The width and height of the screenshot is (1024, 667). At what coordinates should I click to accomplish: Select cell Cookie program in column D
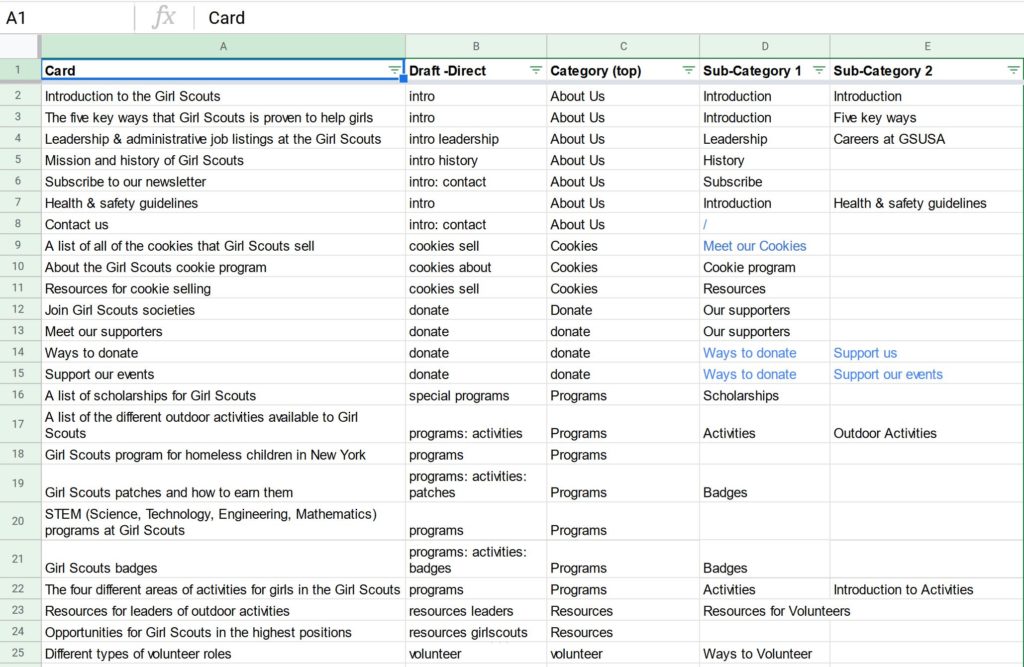(765, 268)
